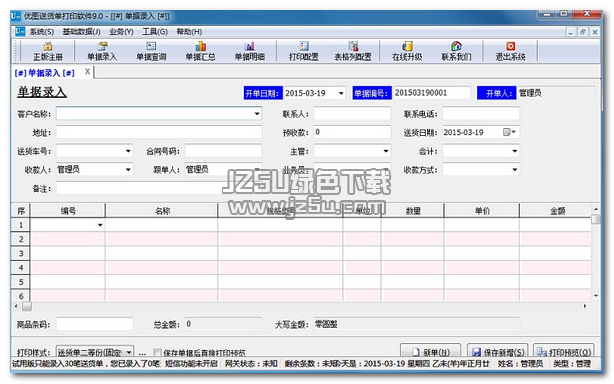Open the 单据汇总 summary toolbar icon

(x=200, y=51)
